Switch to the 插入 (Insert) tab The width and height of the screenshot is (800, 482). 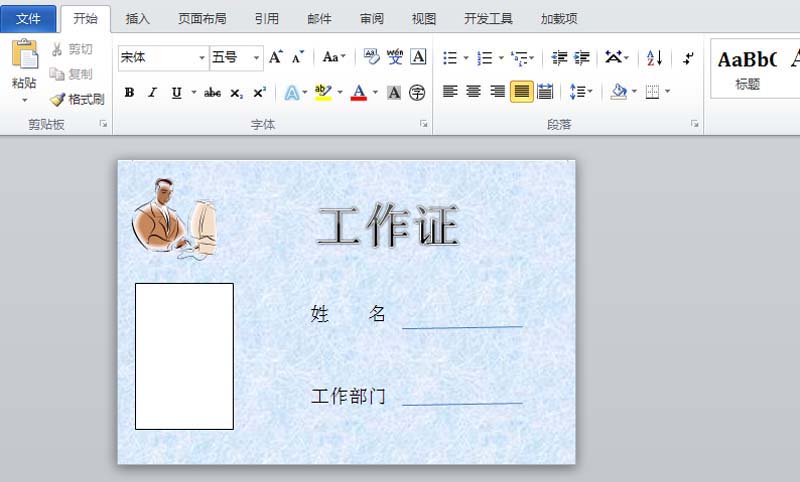pyautogui.click(x=138, y=19)
